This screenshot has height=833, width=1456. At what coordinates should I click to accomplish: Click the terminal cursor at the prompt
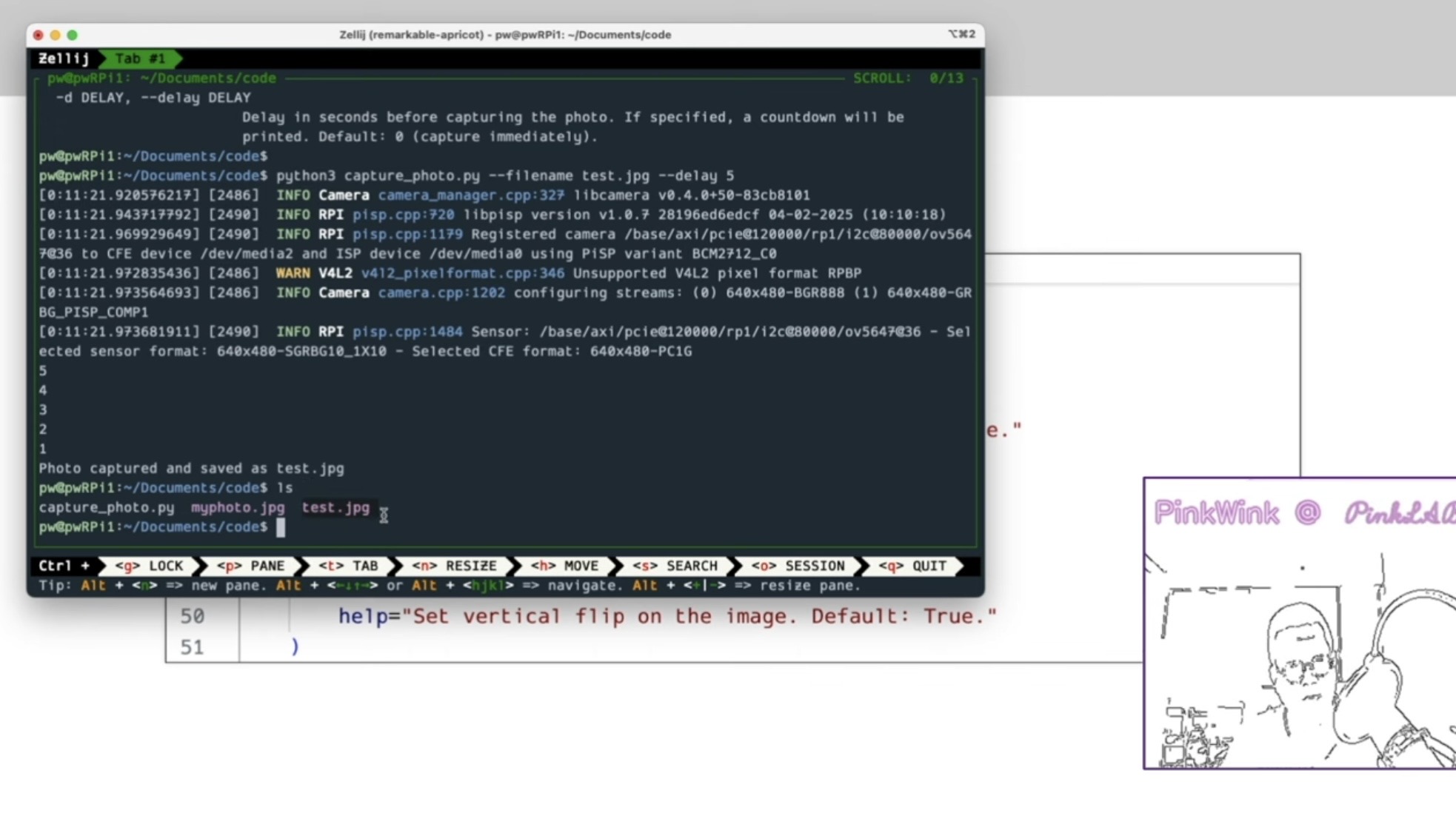point(281,527)
